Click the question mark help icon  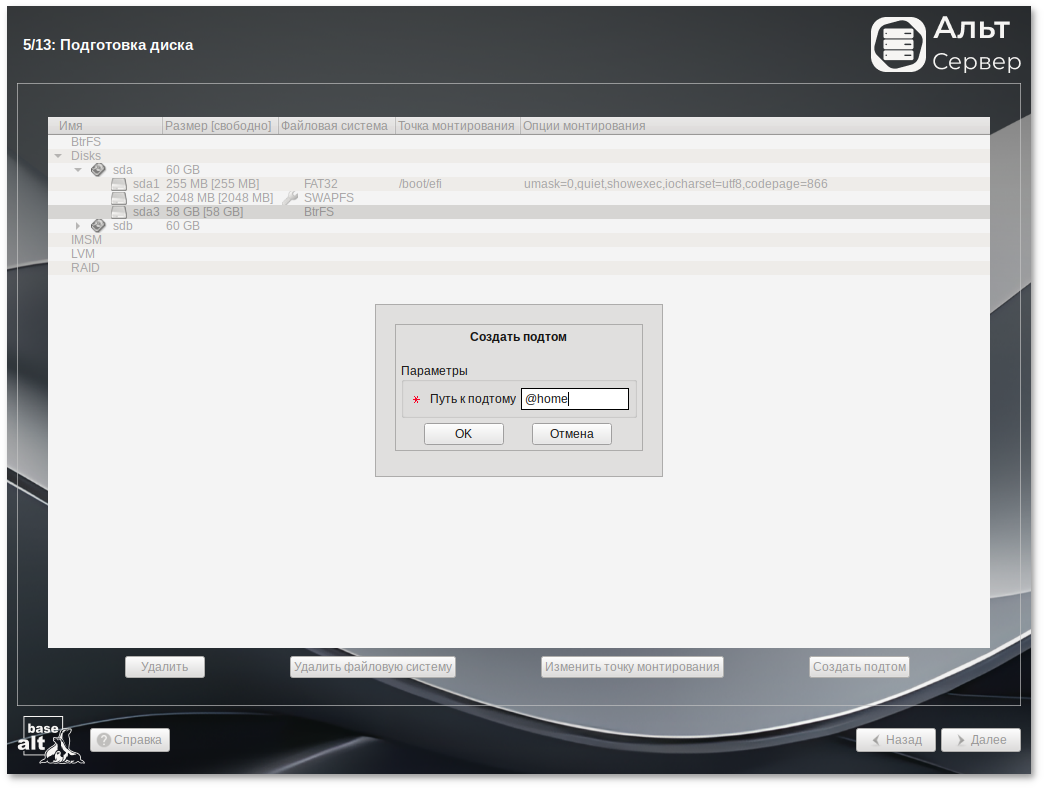pyautogui.click(x=104, y=740)
